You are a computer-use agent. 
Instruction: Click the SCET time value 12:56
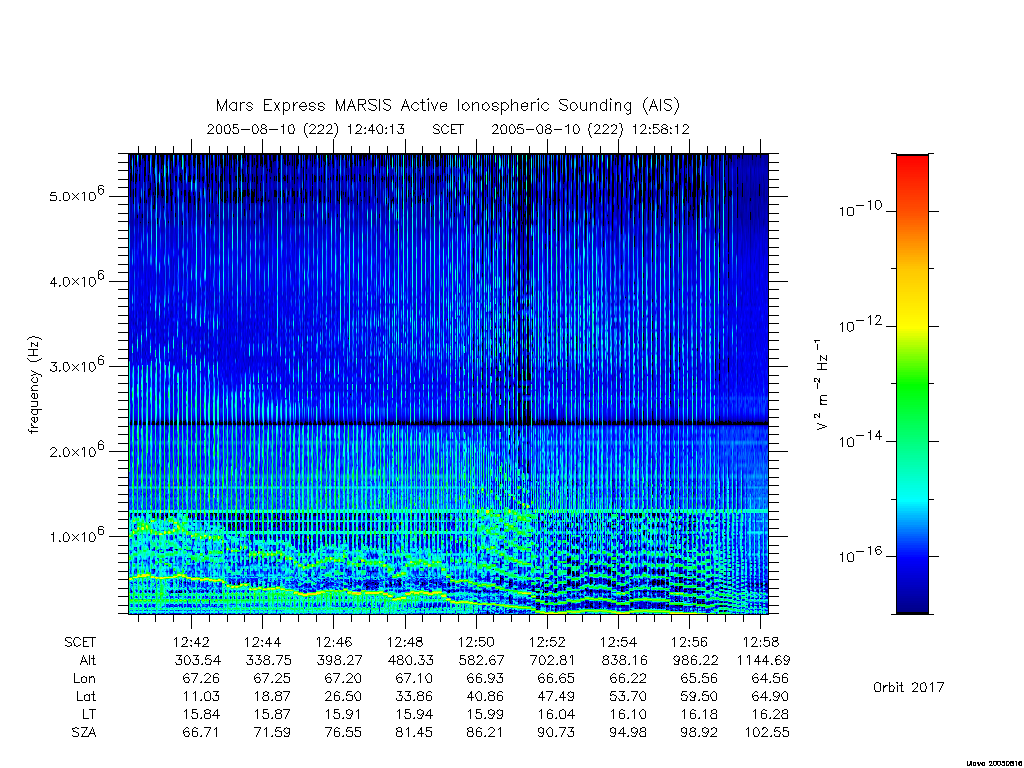pos(690,642)
